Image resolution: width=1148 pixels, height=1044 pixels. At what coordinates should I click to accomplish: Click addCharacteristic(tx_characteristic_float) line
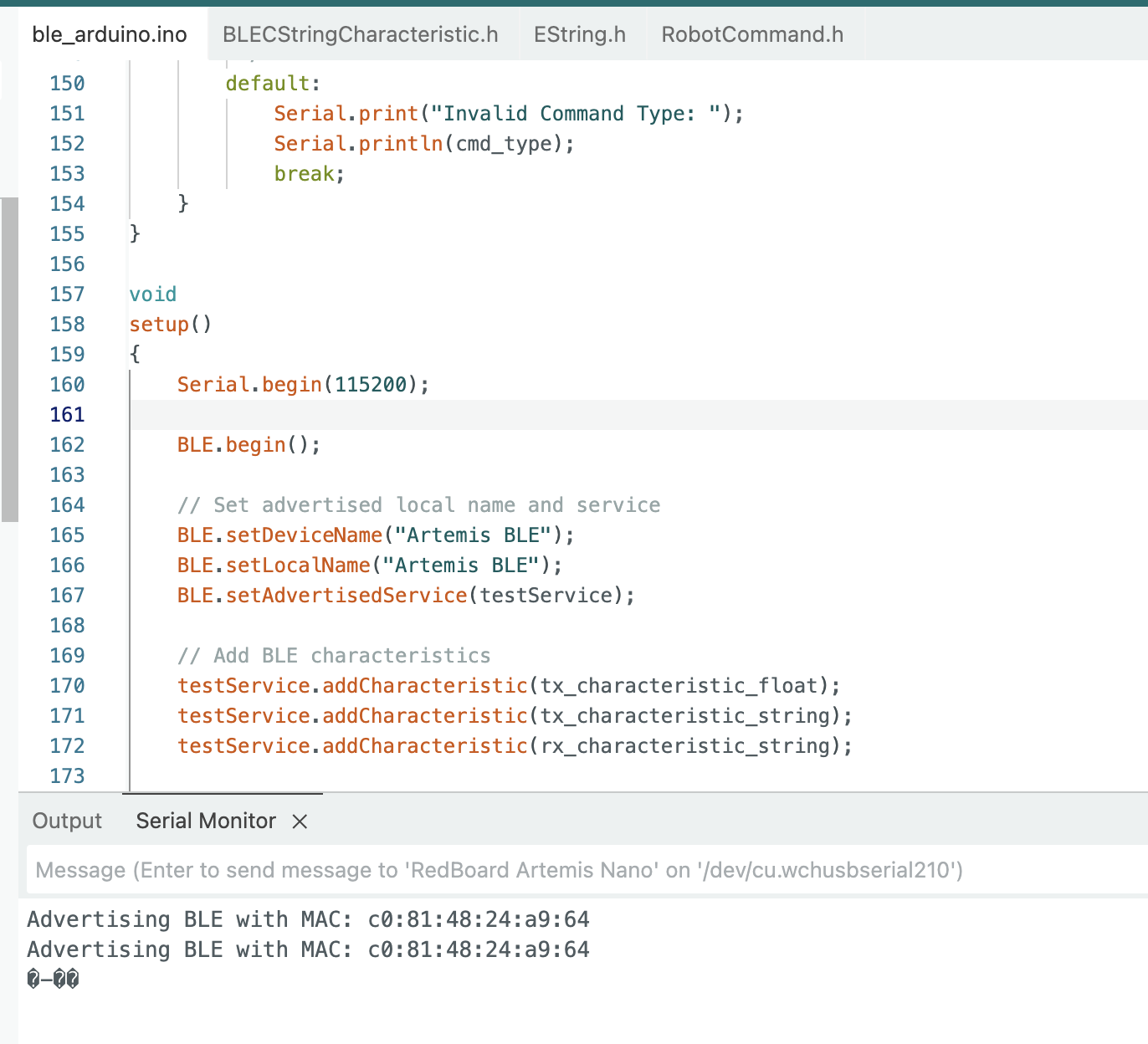click(x=508, y=686)
